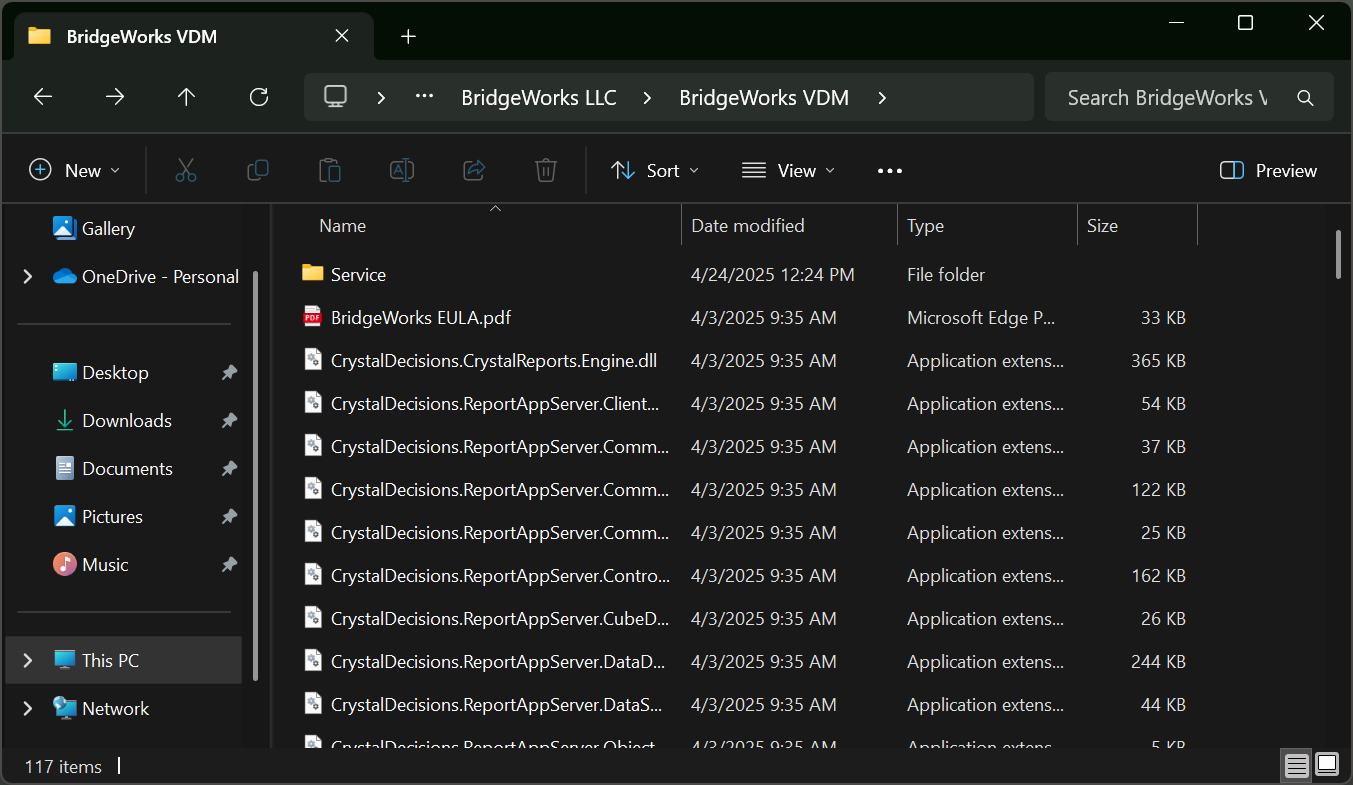Click the Desktop pin icon
1353x785 pixels.
[229, 372]
